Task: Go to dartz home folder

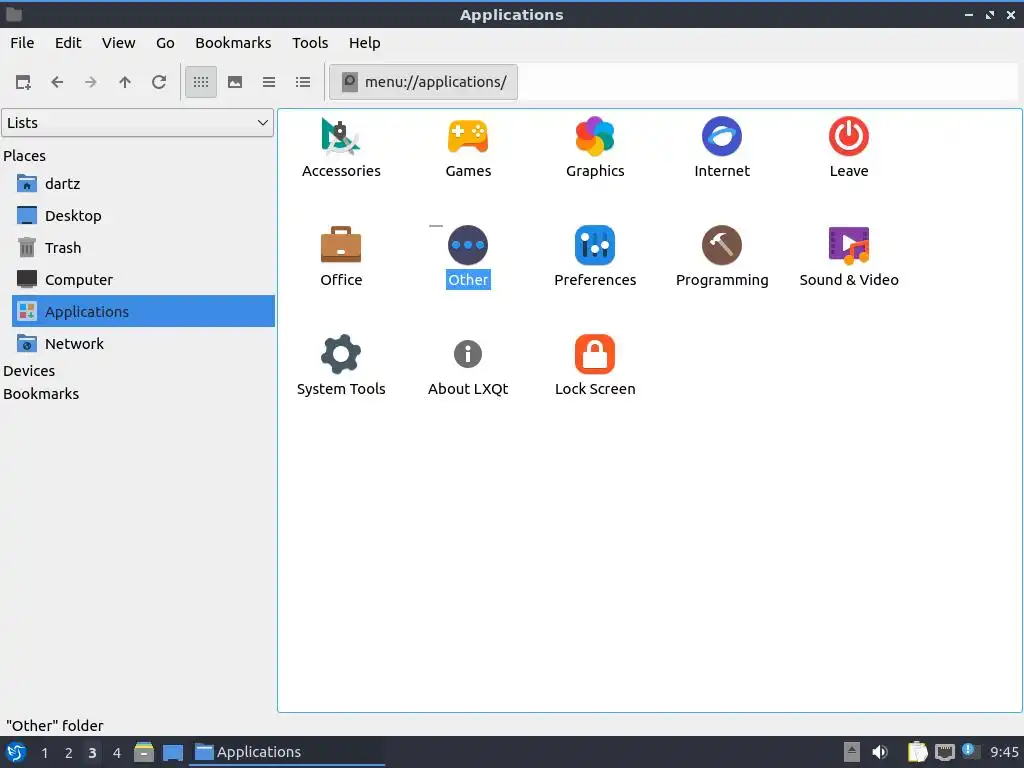Action: click(x=143, y=184)
